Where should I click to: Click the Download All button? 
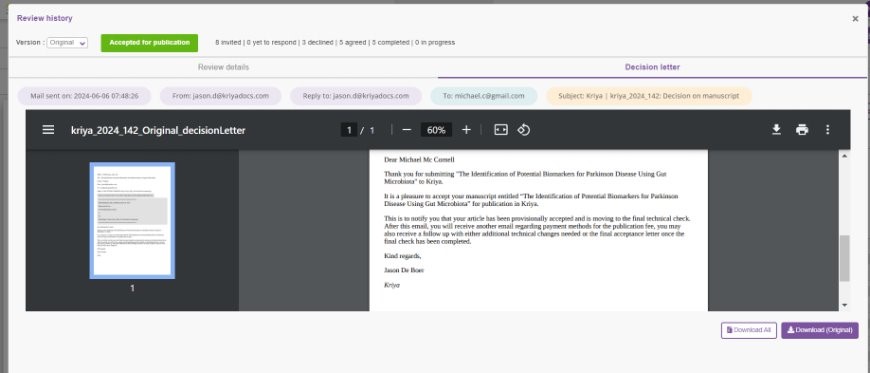point(748,330)
